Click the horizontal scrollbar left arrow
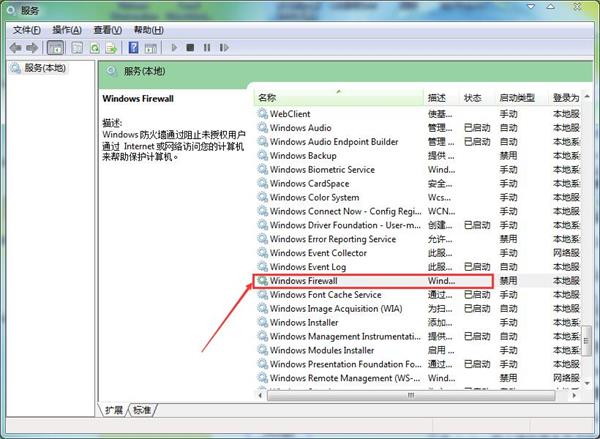The image size is (600, 439). click(261, 395)
